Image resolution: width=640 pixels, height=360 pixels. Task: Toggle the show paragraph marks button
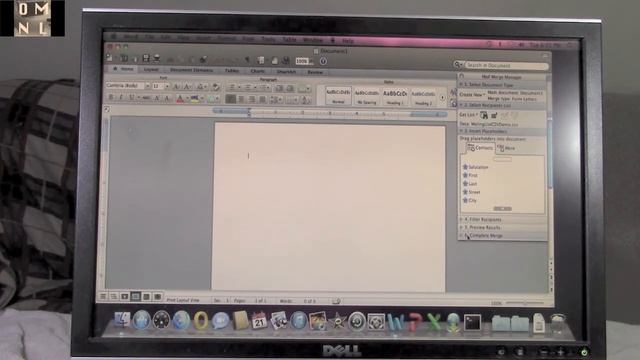247,60
